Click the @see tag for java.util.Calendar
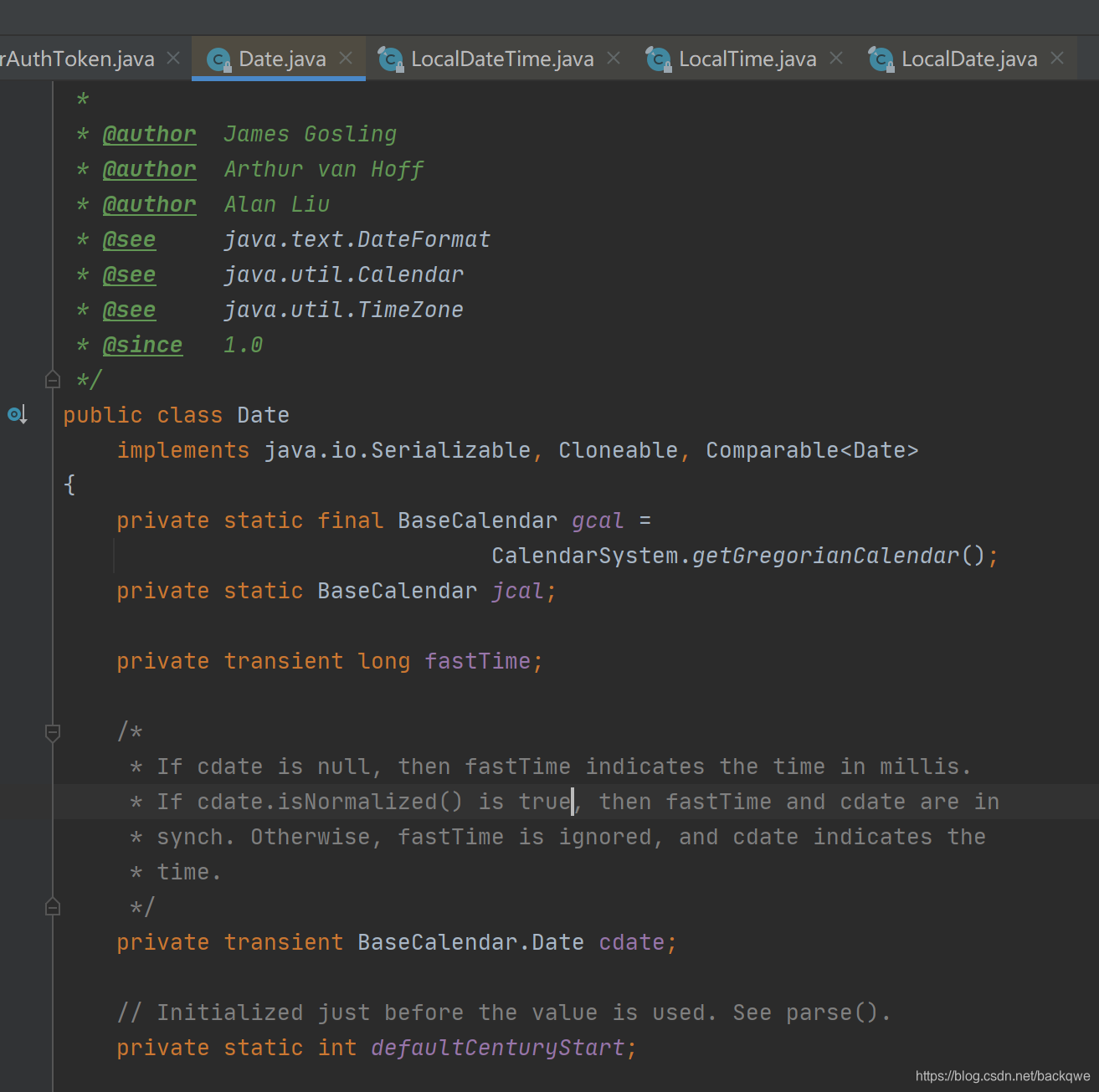 [x=129, y=274]
